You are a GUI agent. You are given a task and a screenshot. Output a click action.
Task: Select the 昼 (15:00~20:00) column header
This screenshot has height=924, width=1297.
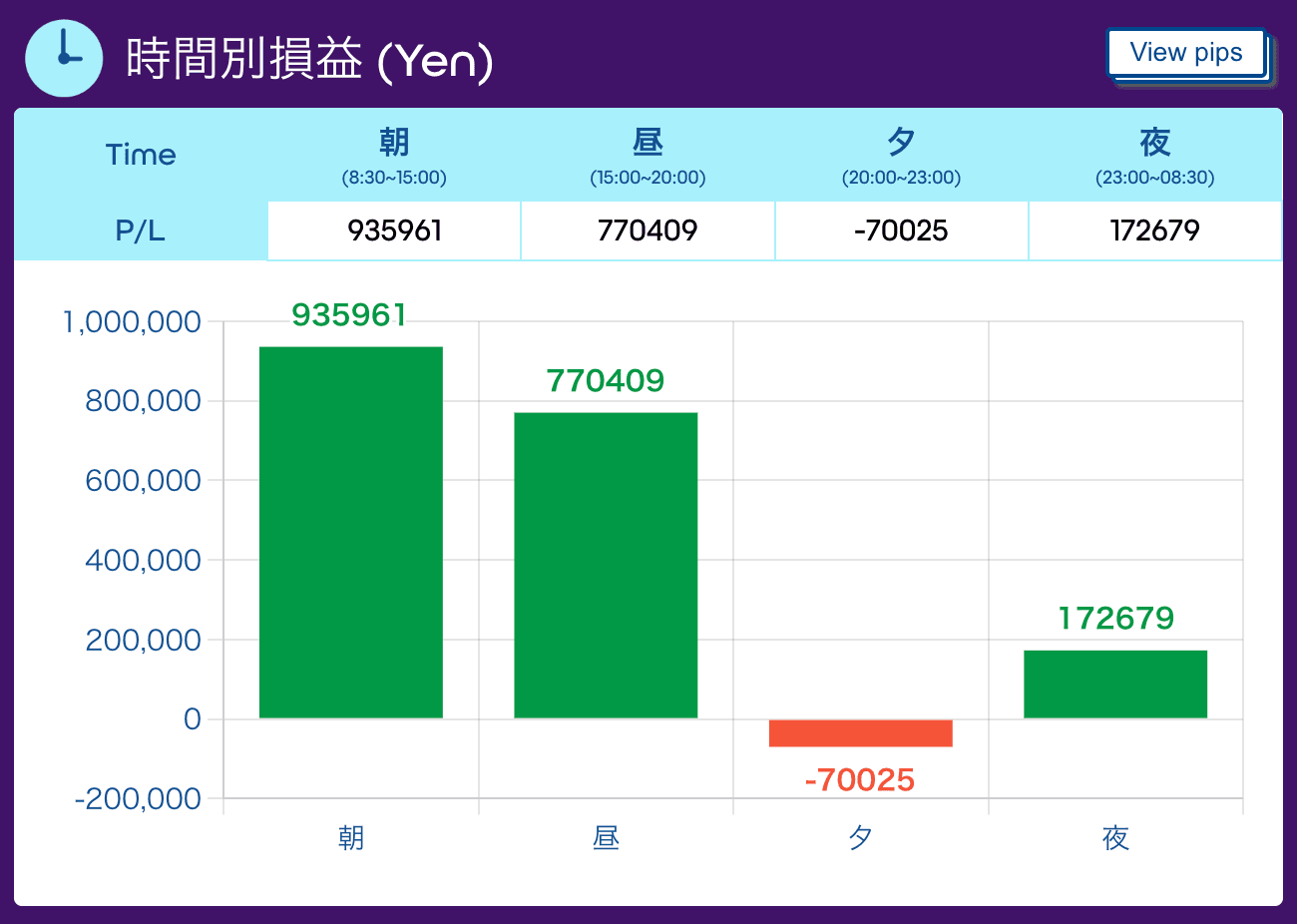[648, 156]
